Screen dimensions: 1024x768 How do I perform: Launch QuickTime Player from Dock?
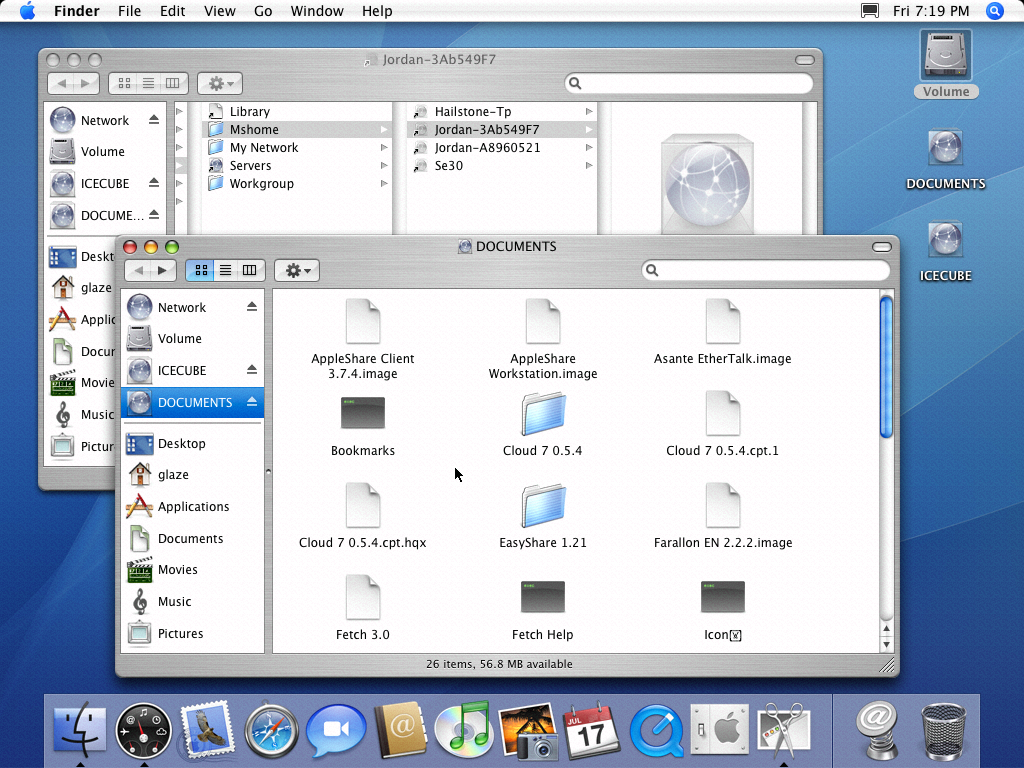coord(656,730)
